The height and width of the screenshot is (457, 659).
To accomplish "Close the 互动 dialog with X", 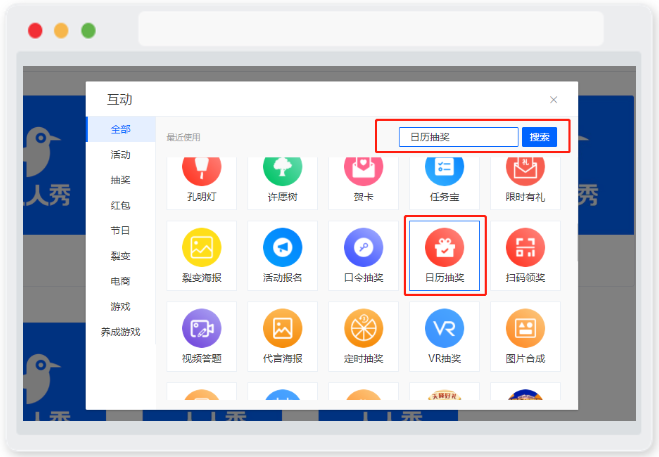I will coord(554,100).
